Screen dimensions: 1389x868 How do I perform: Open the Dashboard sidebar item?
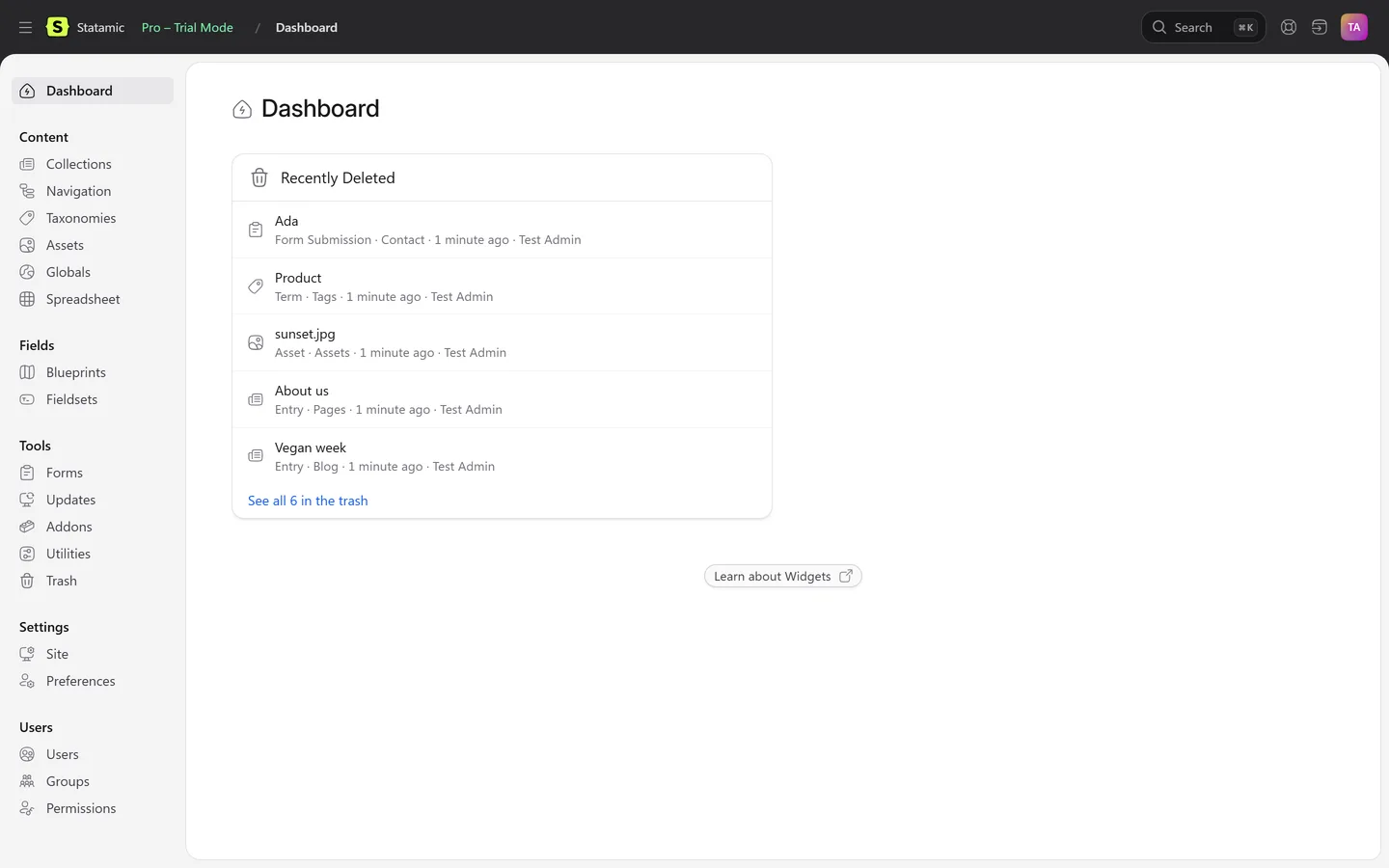(x=93, y=91)
